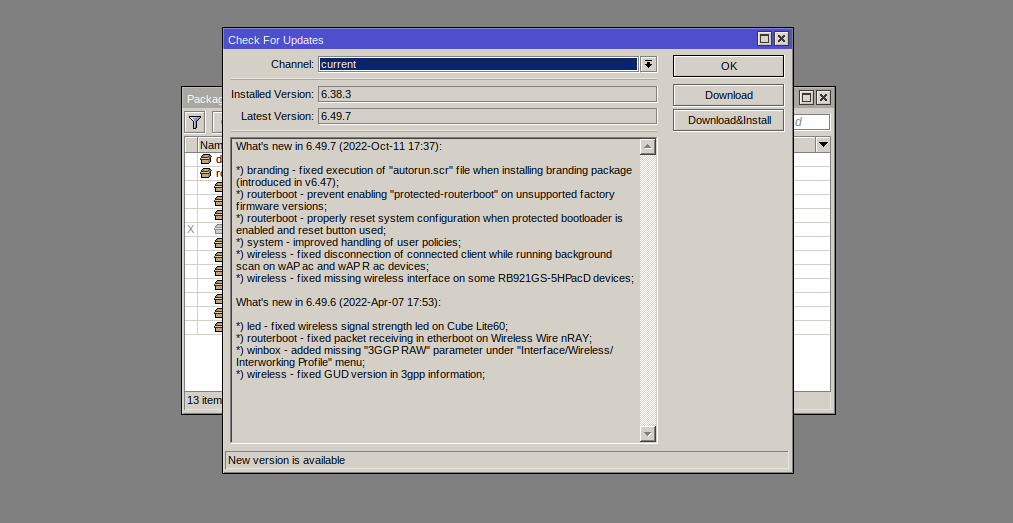Select the Installed Version field 6.38.3
The width and height of the screenshot is (1013, 523).
[487, 94]
